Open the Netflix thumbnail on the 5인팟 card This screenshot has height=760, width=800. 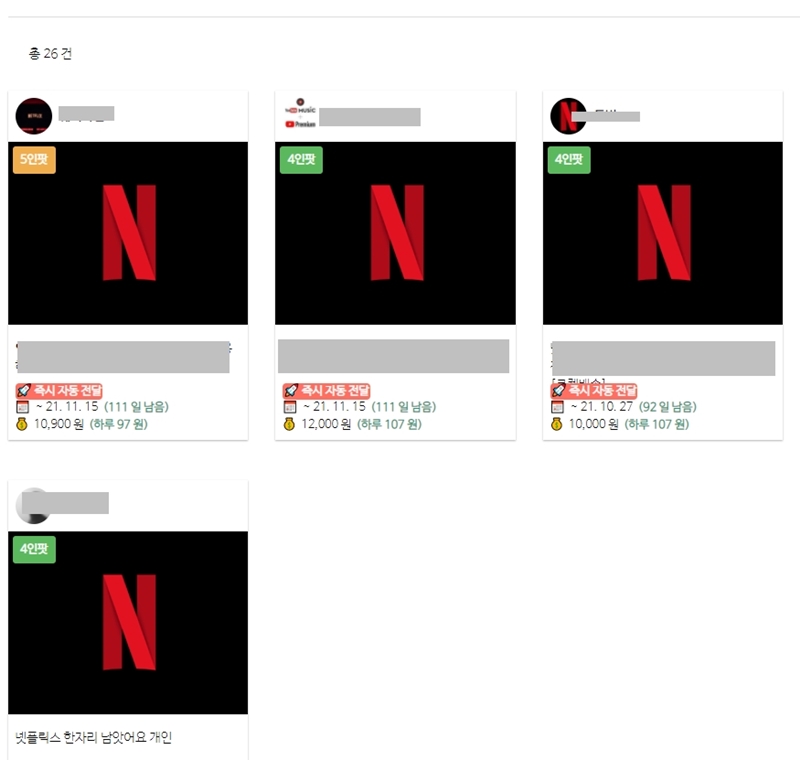[x=127, y=235]
